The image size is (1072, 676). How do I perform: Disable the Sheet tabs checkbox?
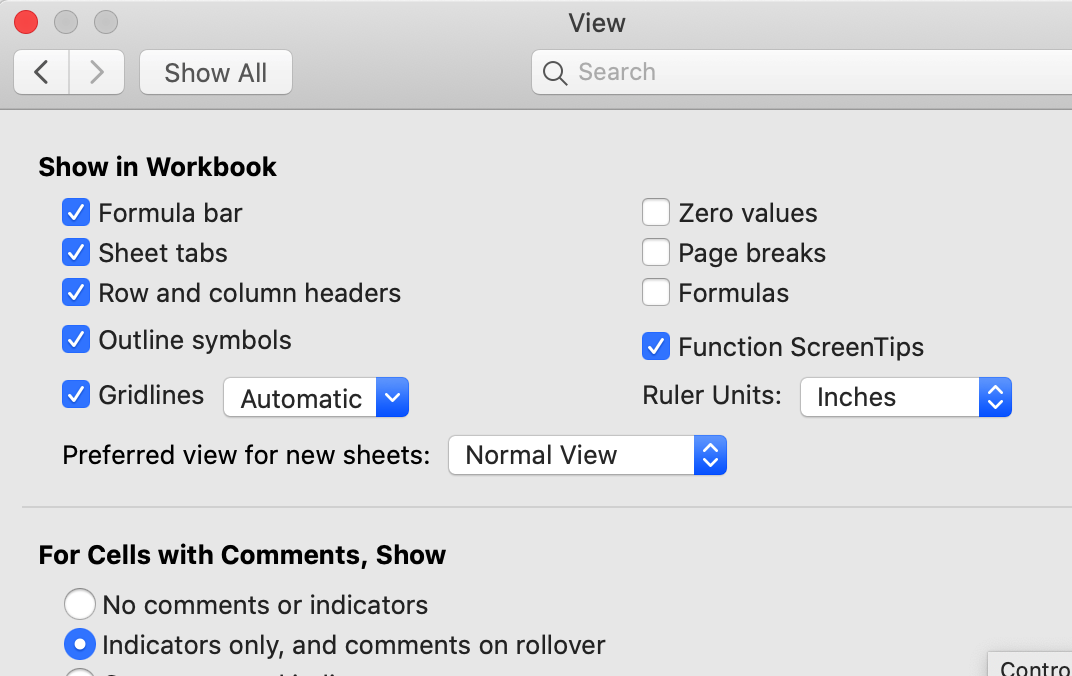tap(76, 253)
